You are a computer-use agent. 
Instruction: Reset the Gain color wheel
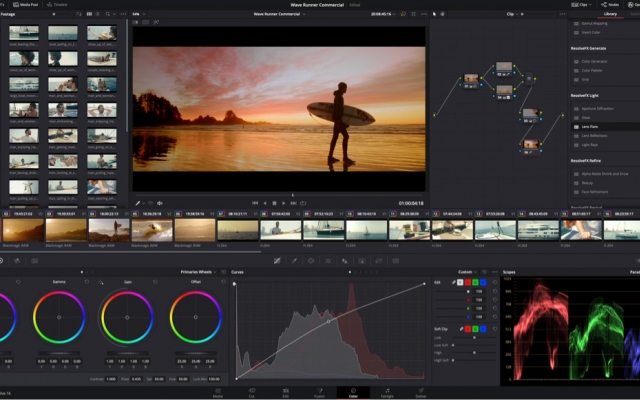click(155, 282)
